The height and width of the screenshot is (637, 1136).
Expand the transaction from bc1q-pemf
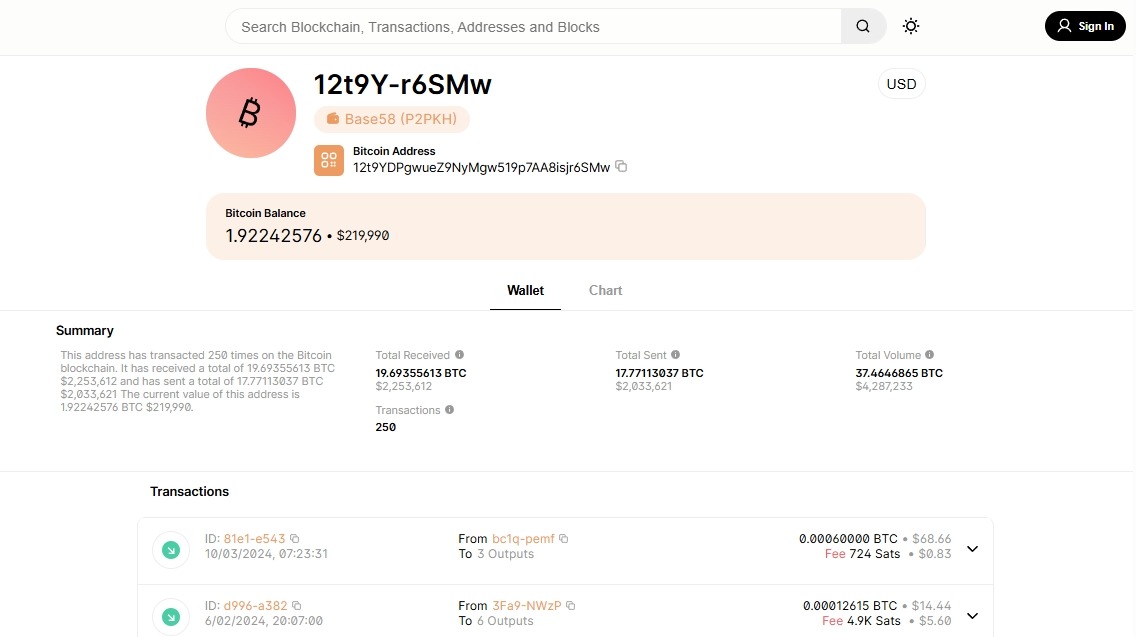click(x=972, y=548)
